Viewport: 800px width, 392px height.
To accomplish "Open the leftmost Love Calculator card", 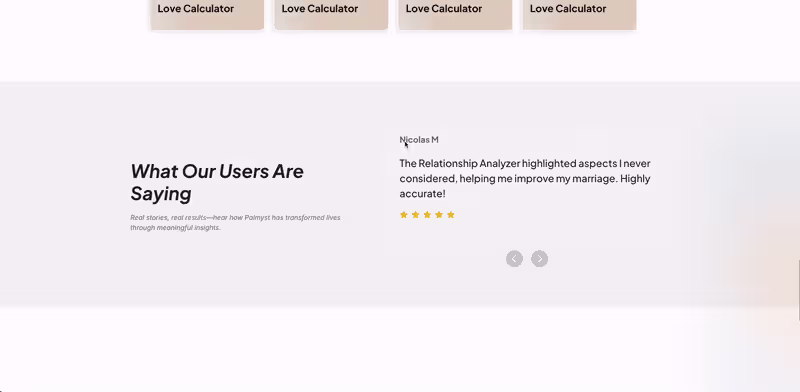I will click(207, 14).
